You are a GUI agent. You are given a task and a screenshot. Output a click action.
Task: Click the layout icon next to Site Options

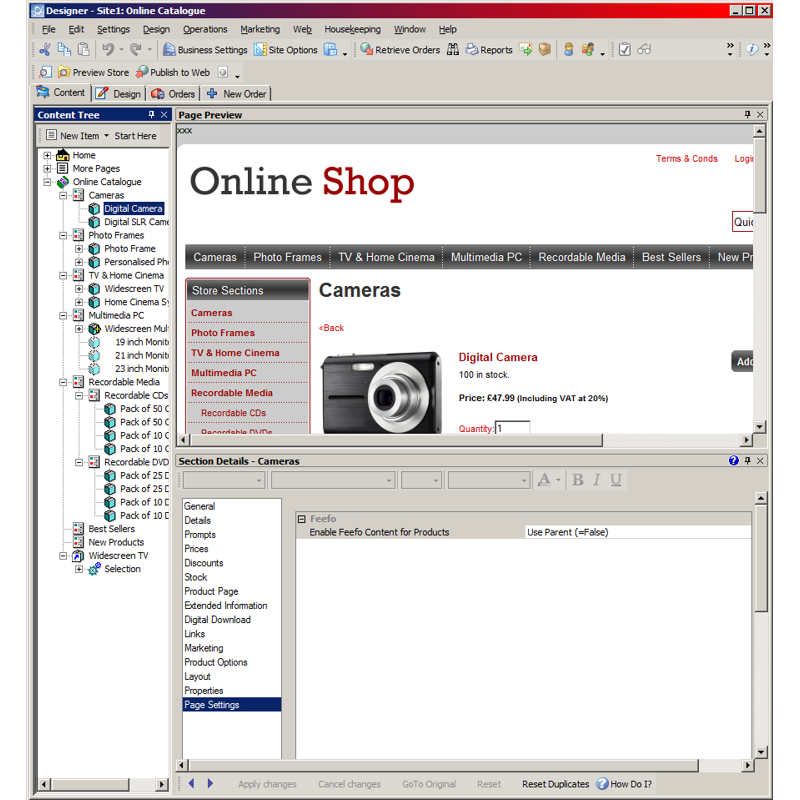tap(331, 49)
